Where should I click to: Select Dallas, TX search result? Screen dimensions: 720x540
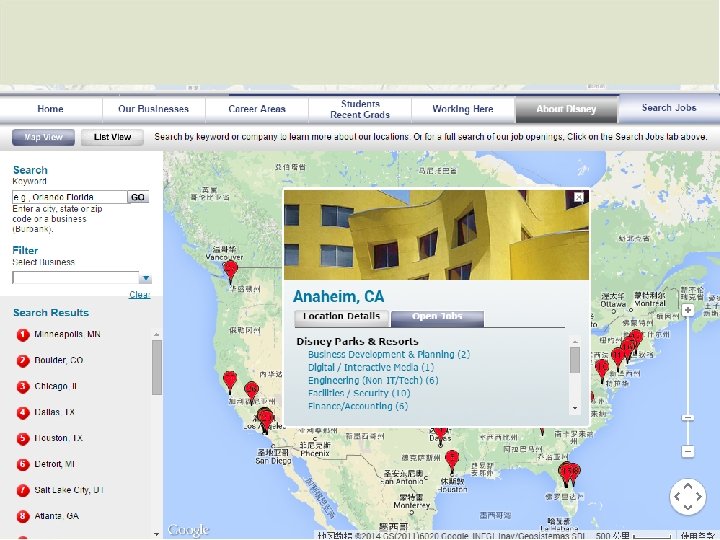pos(54,412)
